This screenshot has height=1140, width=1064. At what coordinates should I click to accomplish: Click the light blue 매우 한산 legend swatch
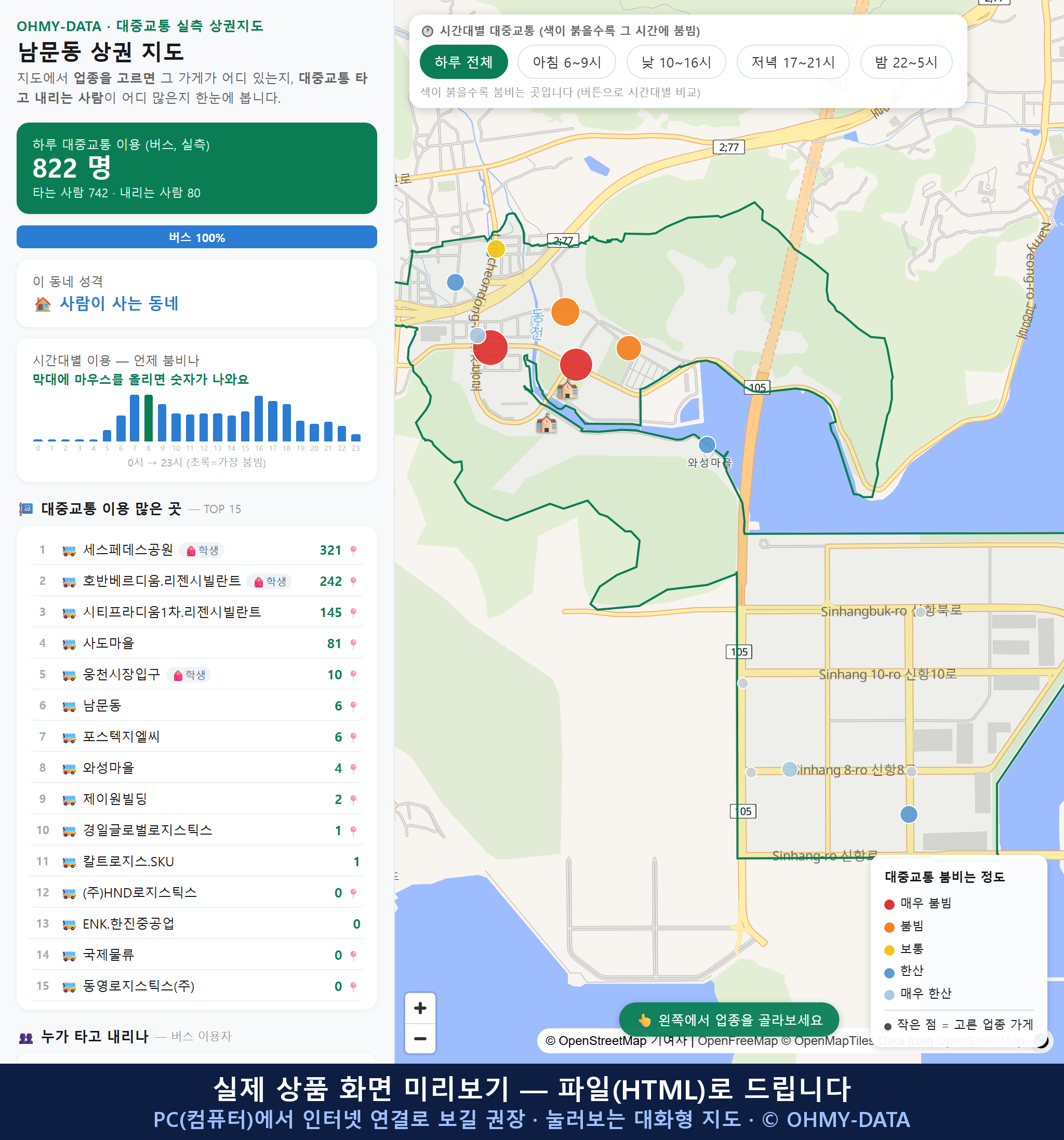889,995
